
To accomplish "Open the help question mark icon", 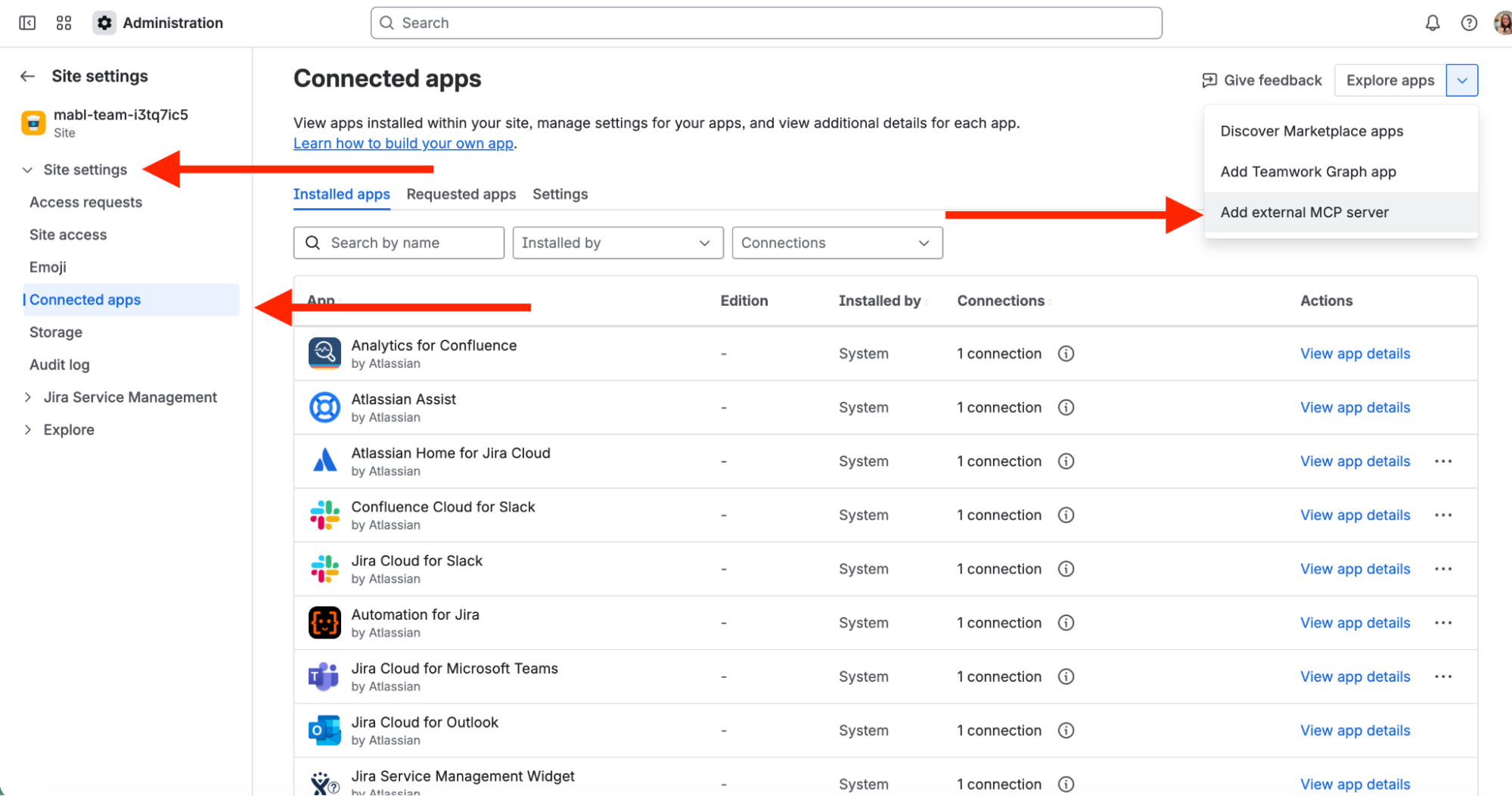I will [1468, 23].
